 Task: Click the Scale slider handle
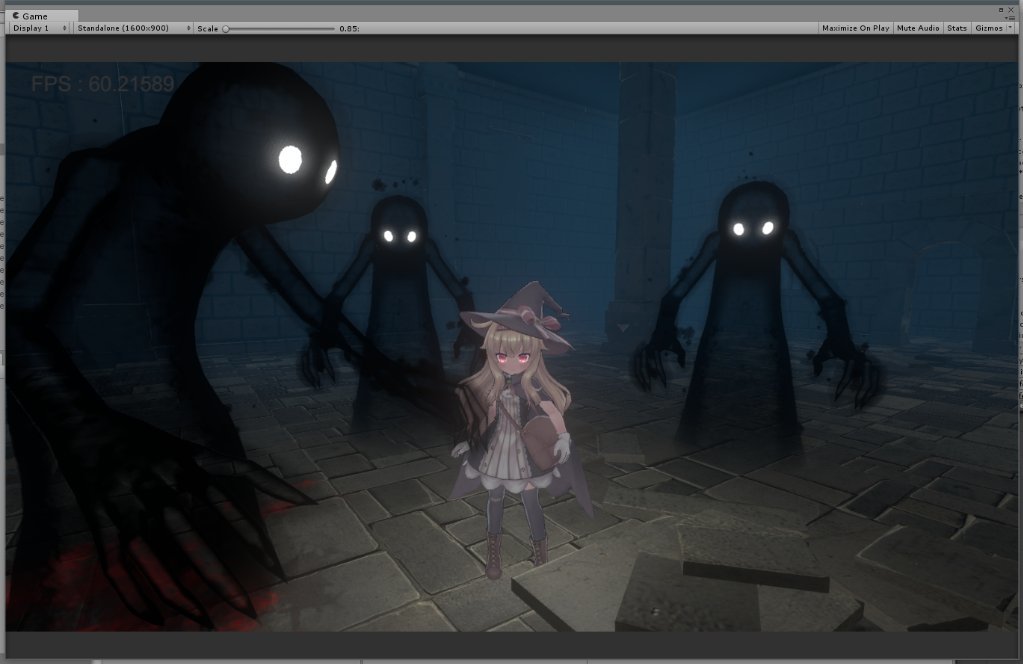[x=226, y=29]
